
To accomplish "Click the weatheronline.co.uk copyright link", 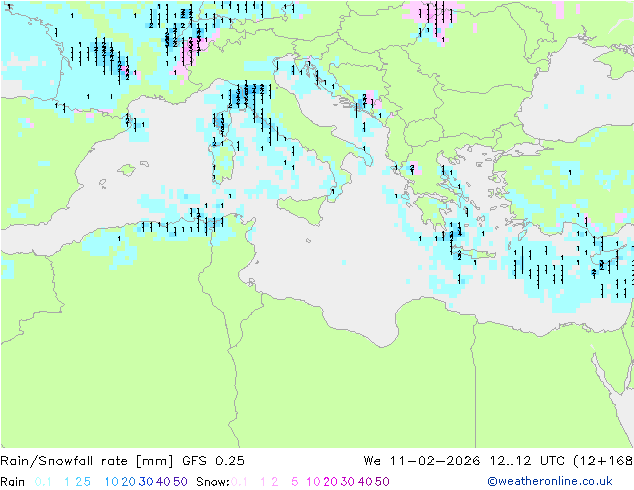I will (x=550, y=481).
